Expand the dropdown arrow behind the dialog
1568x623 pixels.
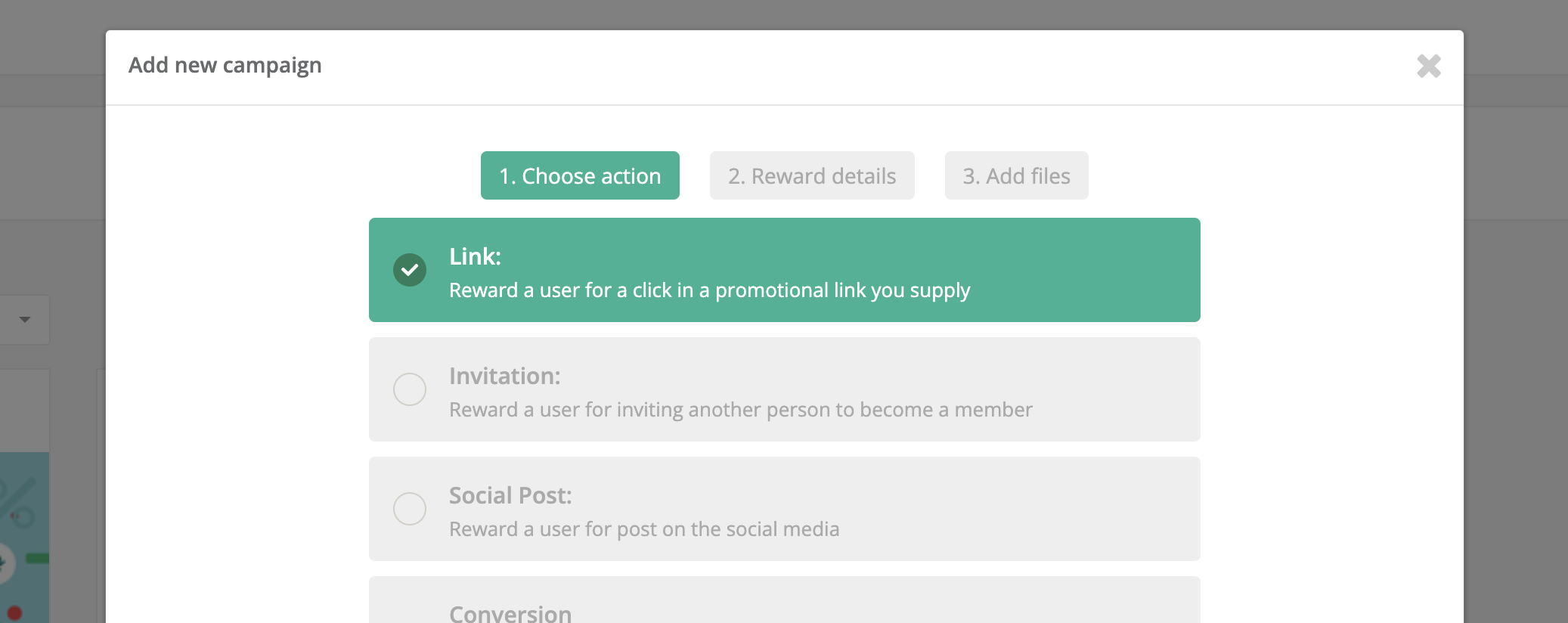pyautogui.click(x=25, y=320)
